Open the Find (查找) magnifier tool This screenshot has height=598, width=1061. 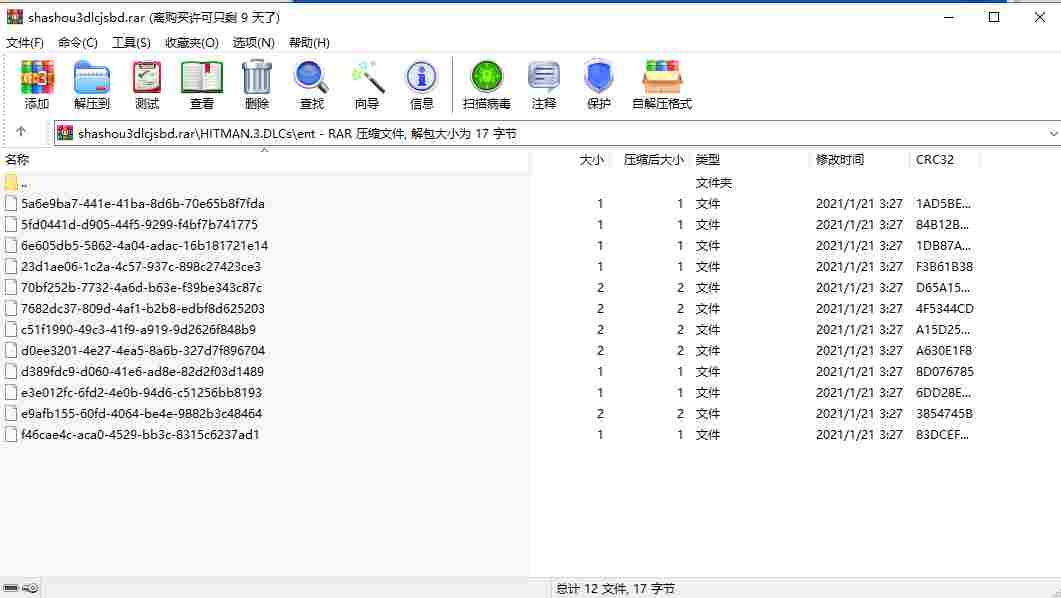click(x=311, y=85)
